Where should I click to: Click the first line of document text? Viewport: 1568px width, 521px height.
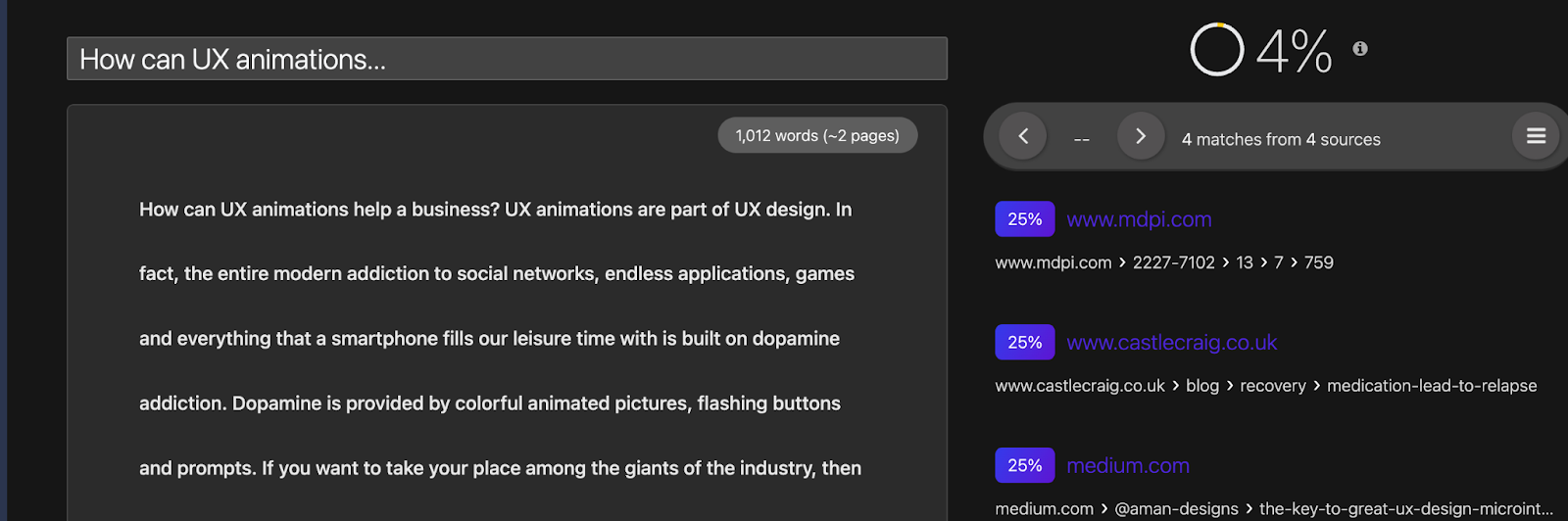click(495, 210)
